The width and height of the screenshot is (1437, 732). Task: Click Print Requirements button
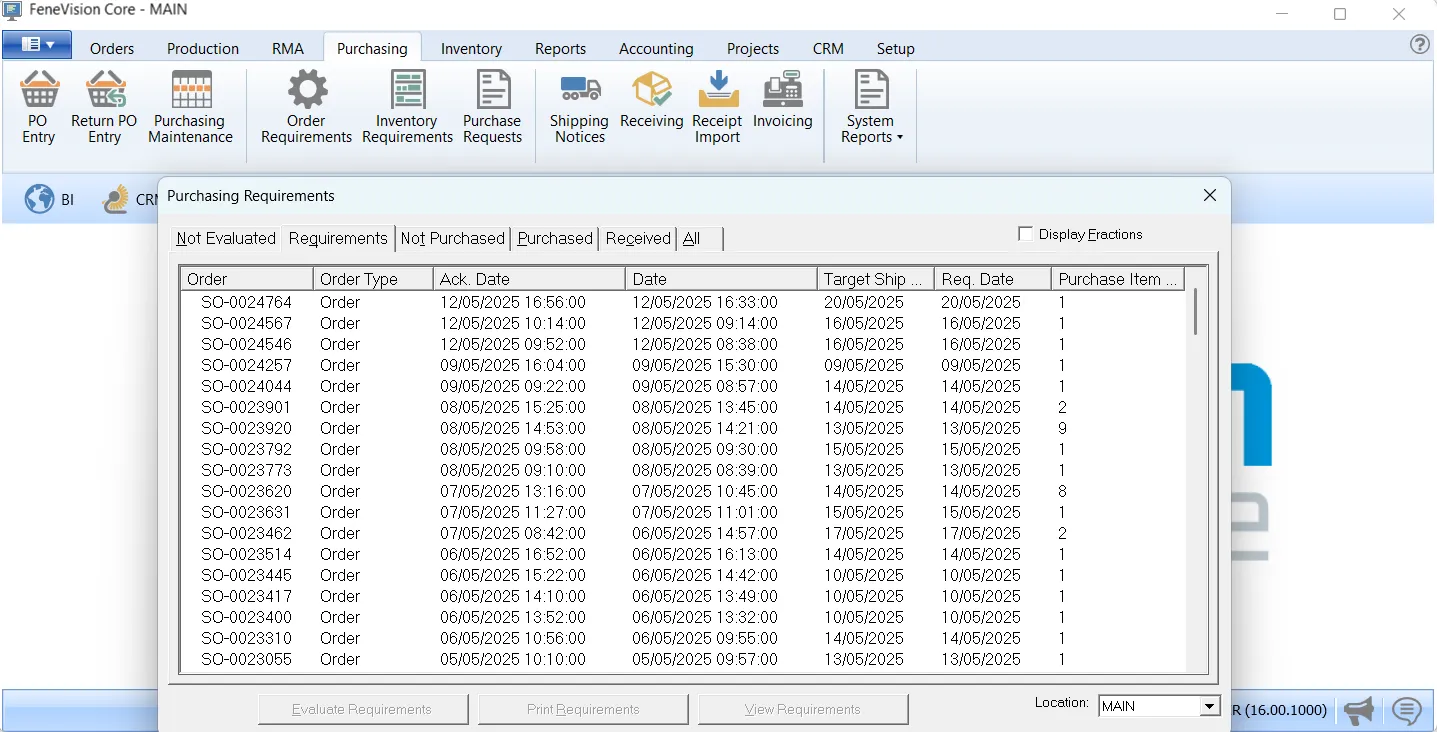point(583,709)
